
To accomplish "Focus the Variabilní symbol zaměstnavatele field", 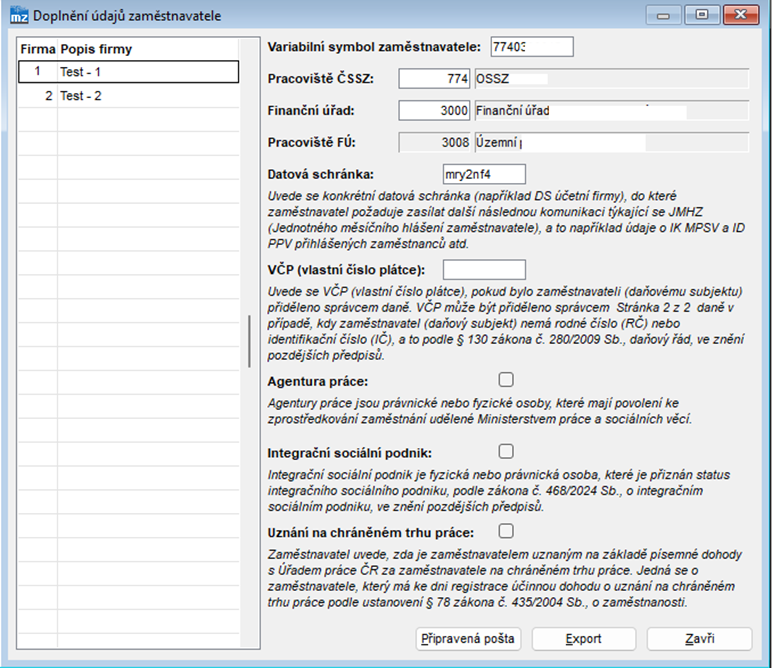I will coord(532,47).
